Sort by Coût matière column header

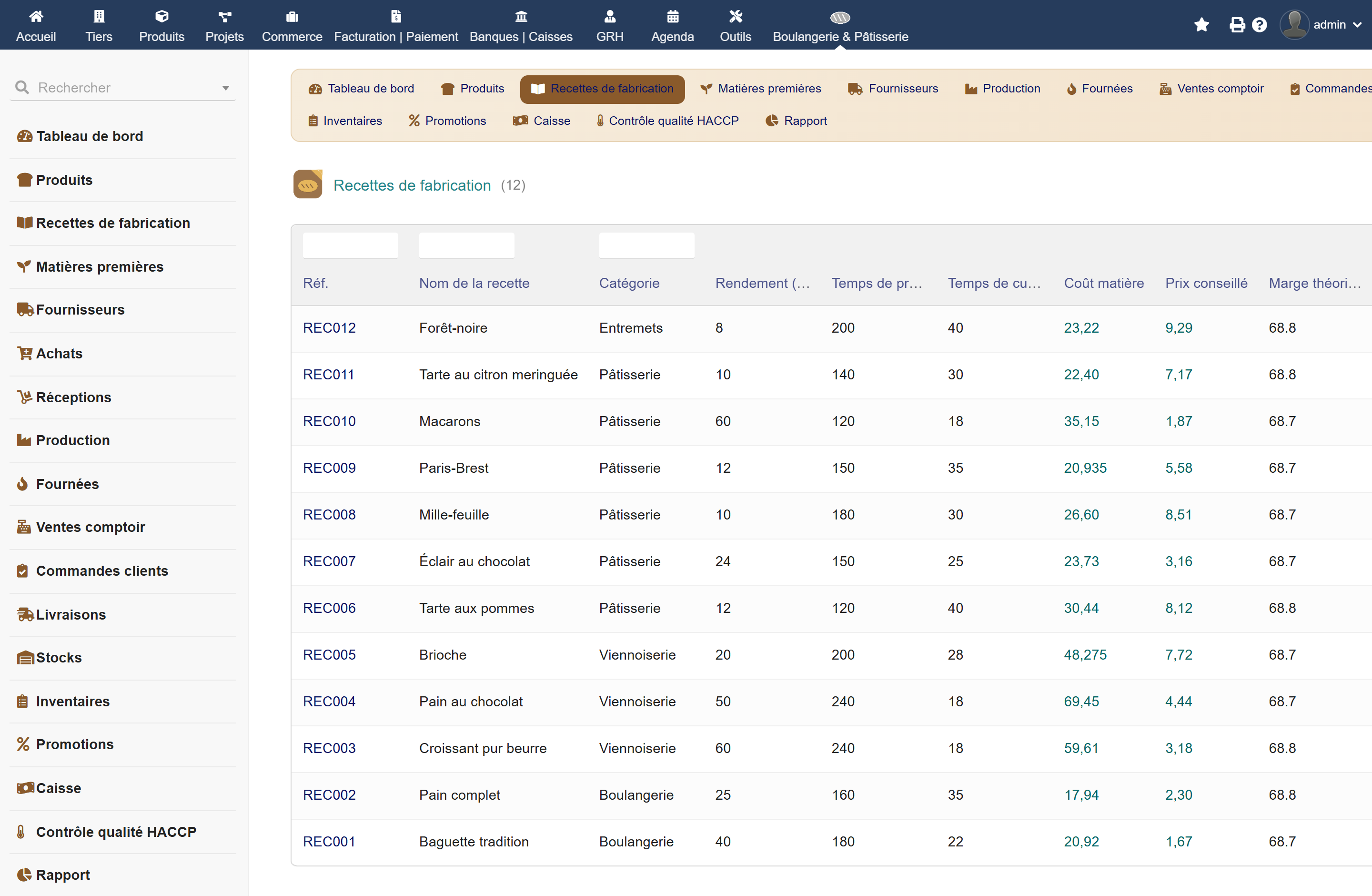pos(1103,283)
